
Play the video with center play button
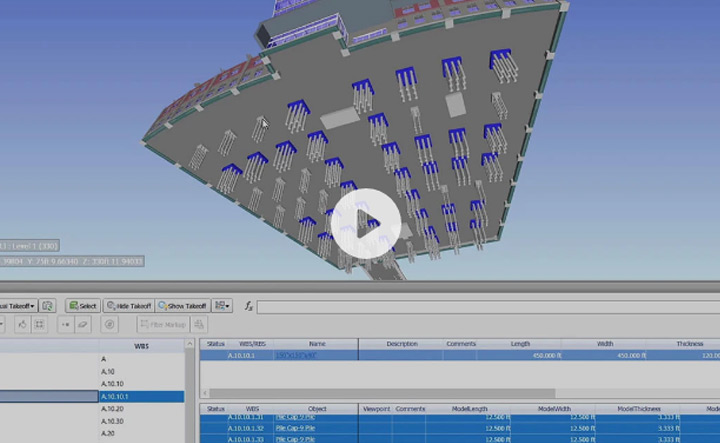click(360, 221)
